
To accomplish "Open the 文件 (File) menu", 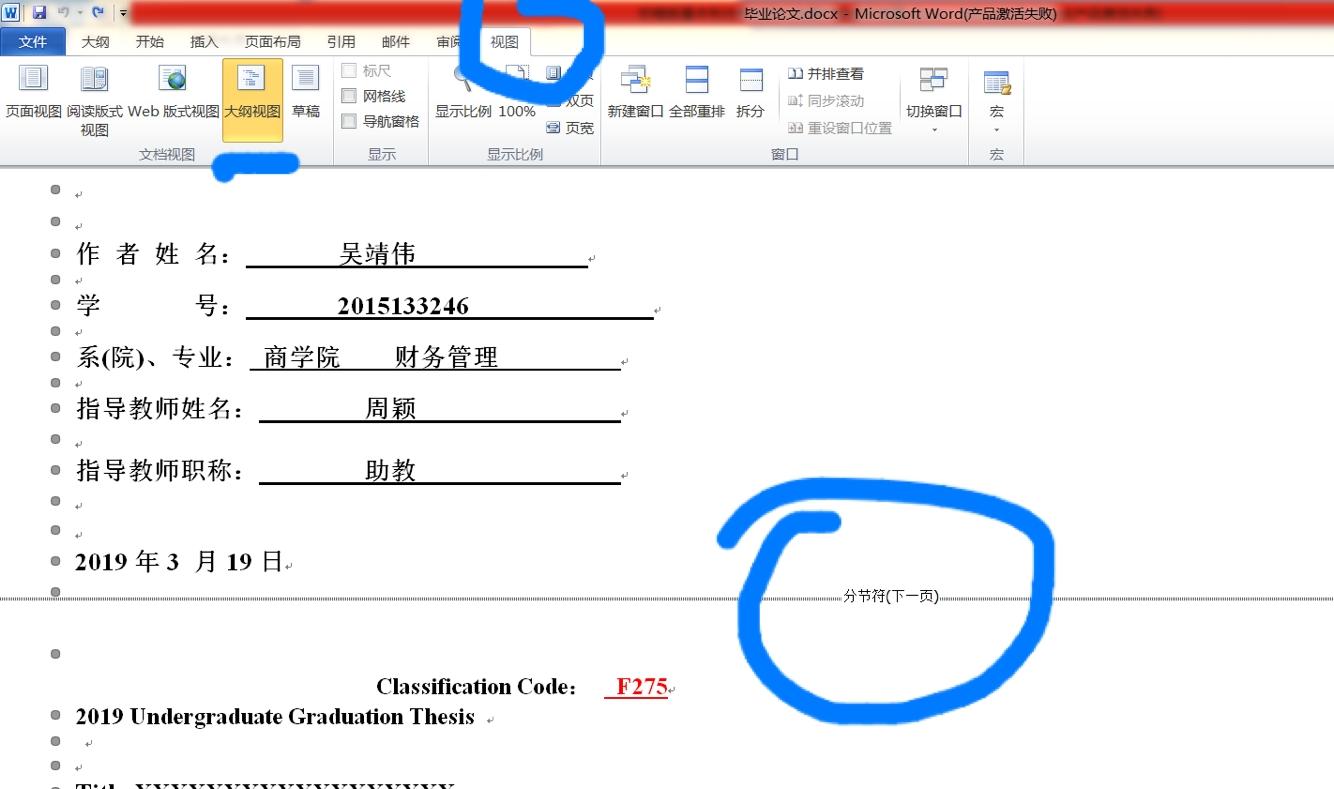I will click(x=33, y=41).
